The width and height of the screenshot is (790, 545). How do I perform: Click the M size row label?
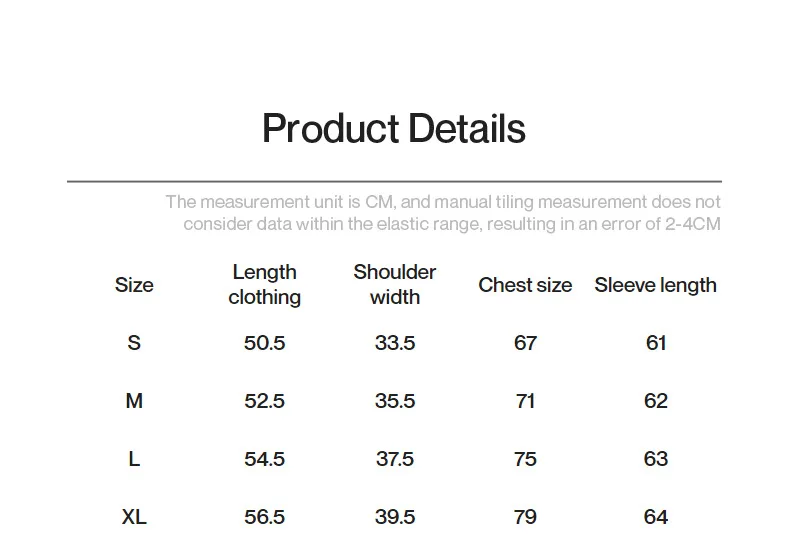[134, 401]
